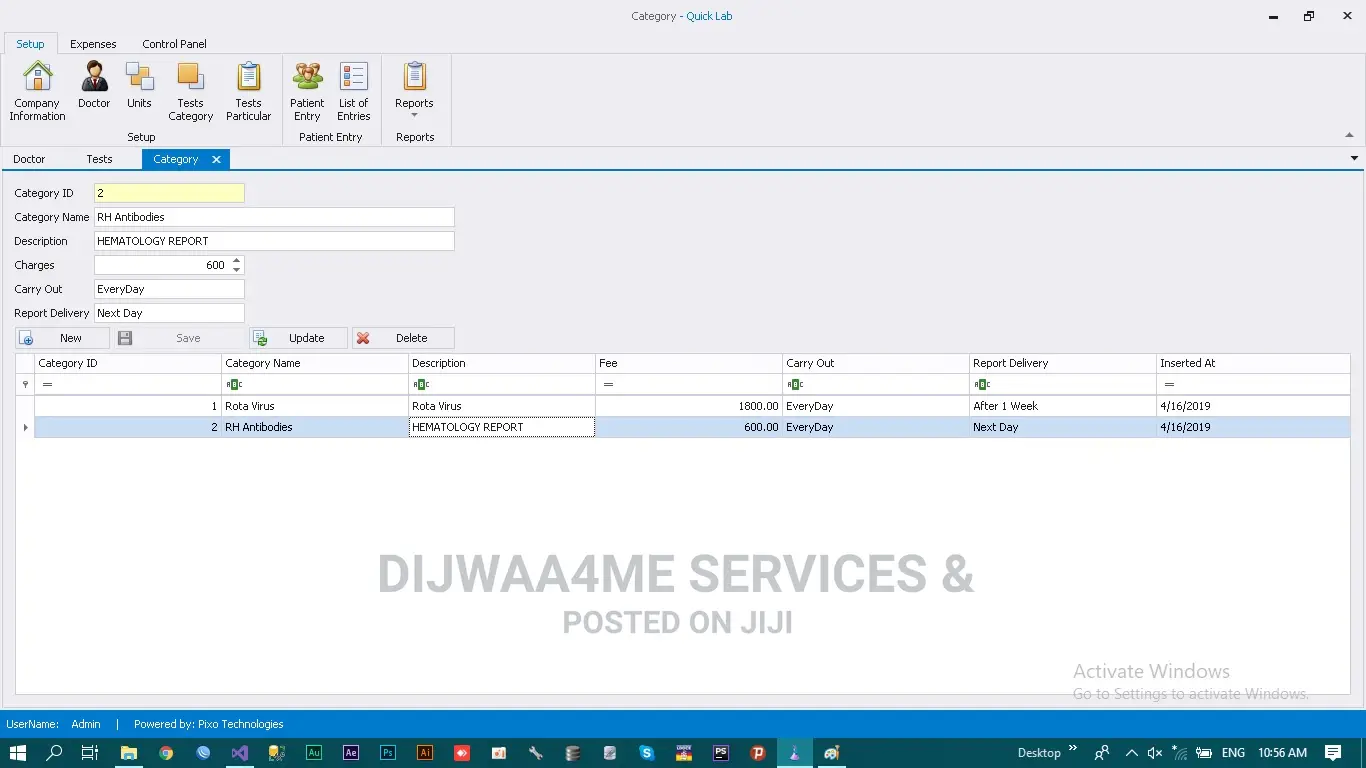Open Photoshop from the taskbar
1366x768 pixels.
point(388,753)
